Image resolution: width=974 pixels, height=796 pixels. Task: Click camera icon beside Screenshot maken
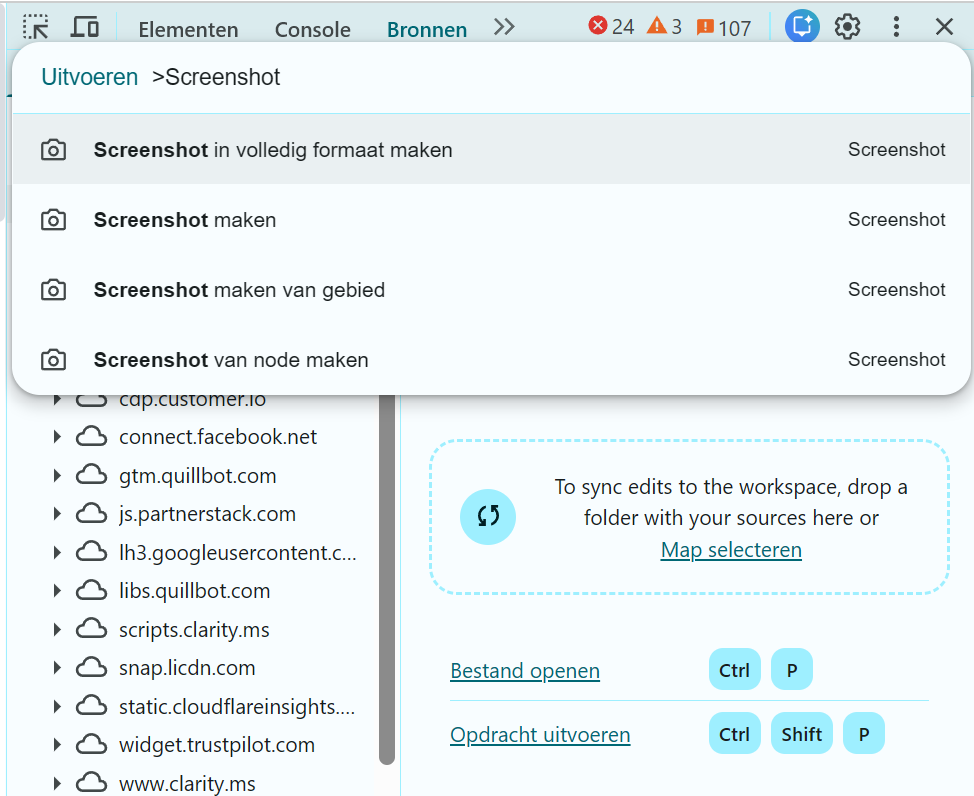(53, 220)
